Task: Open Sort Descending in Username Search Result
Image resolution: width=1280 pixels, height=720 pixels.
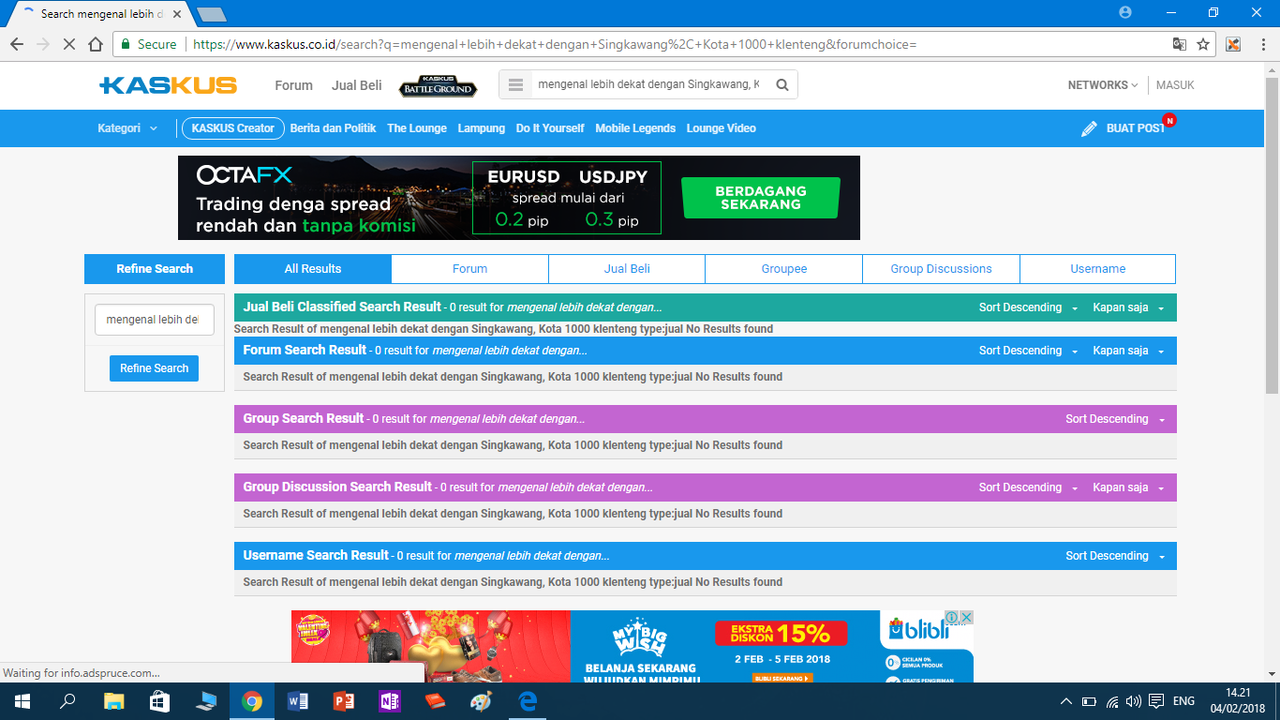Action: point(1115,556)
